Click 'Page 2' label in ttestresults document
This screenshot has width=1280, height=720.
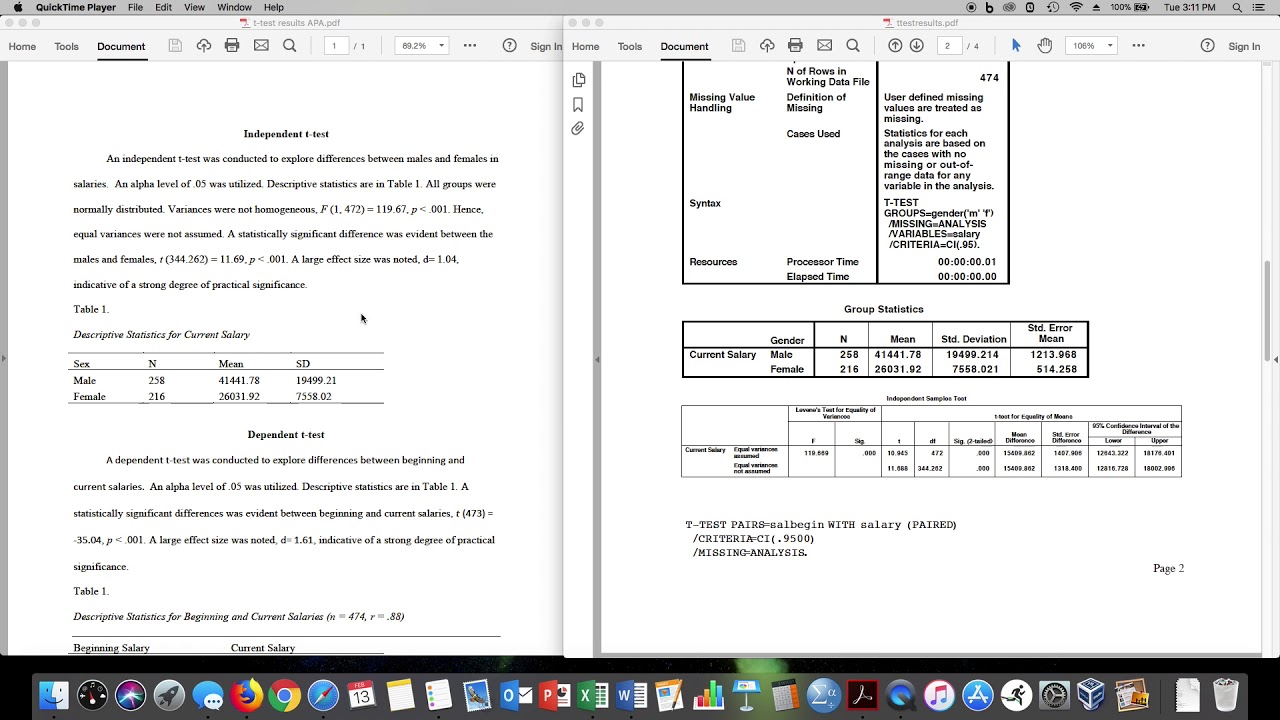[x=1168, y=568]
